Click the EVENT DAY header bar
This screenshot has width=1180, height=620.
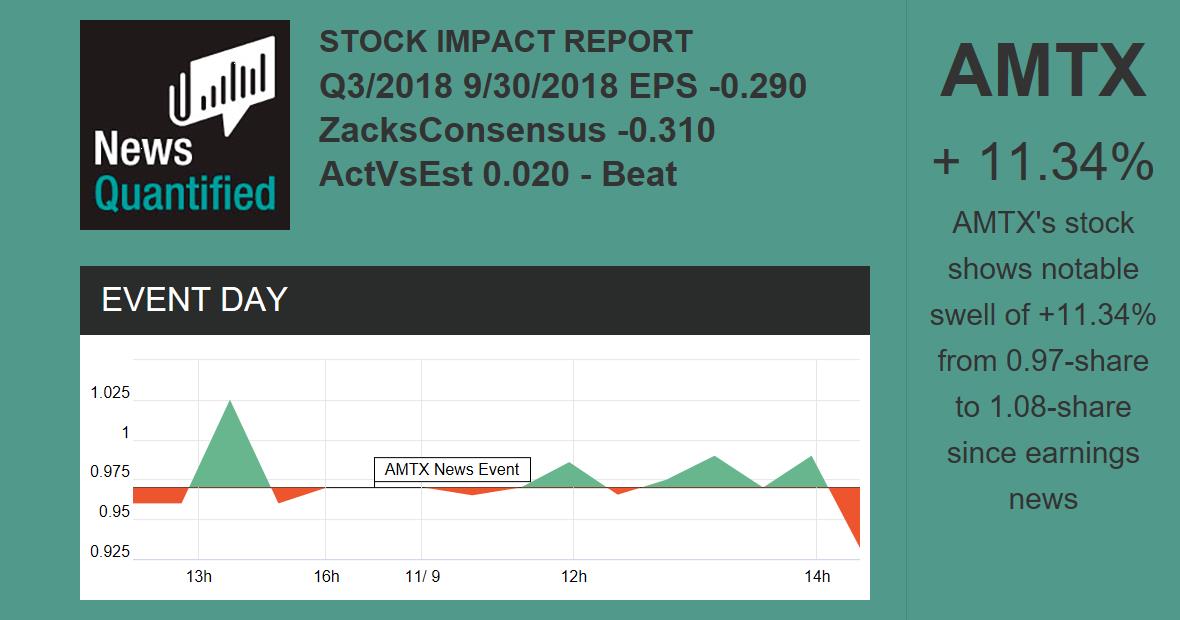474,300
